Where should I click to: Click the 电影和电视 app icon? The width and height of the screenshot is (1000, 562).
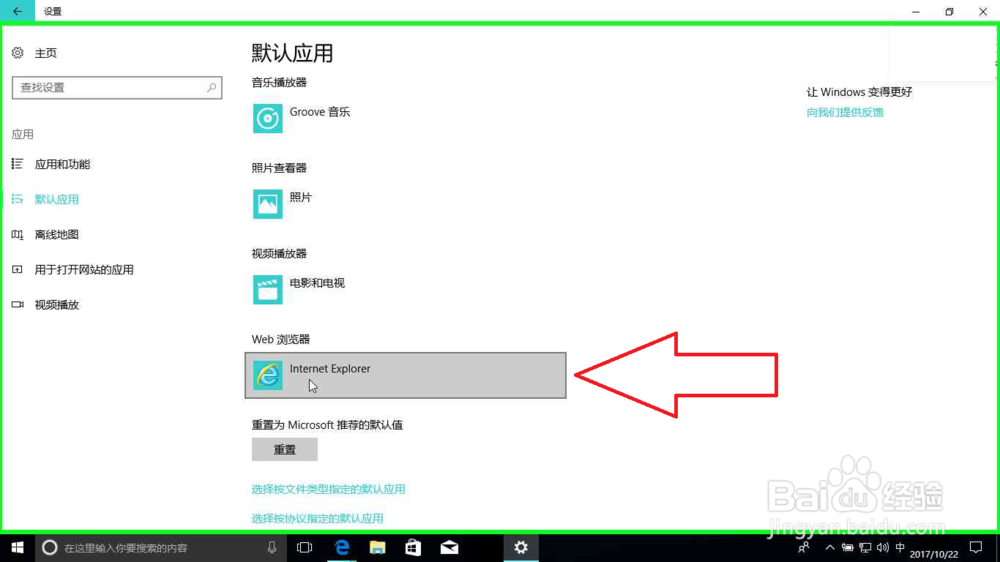coord(267,290)
